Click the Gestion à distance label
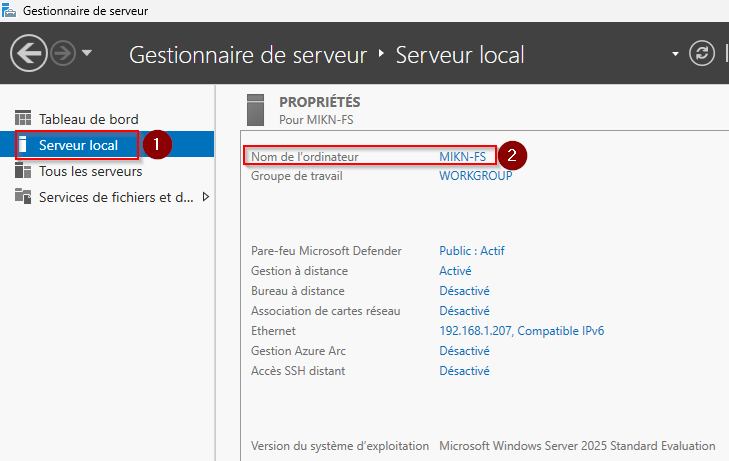729x461 pixels. point(299,271)
